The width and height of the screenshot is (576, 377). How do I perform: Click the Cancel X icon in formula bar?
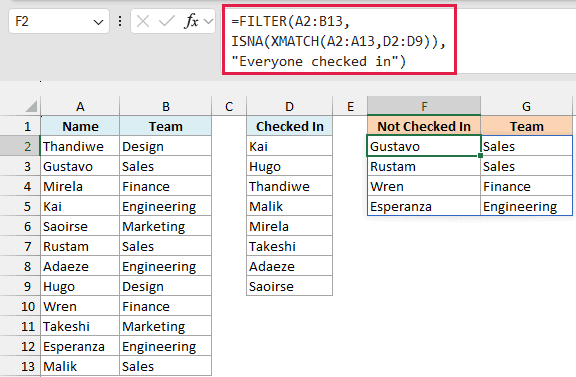pyautogui.click(x=143, y=21)
